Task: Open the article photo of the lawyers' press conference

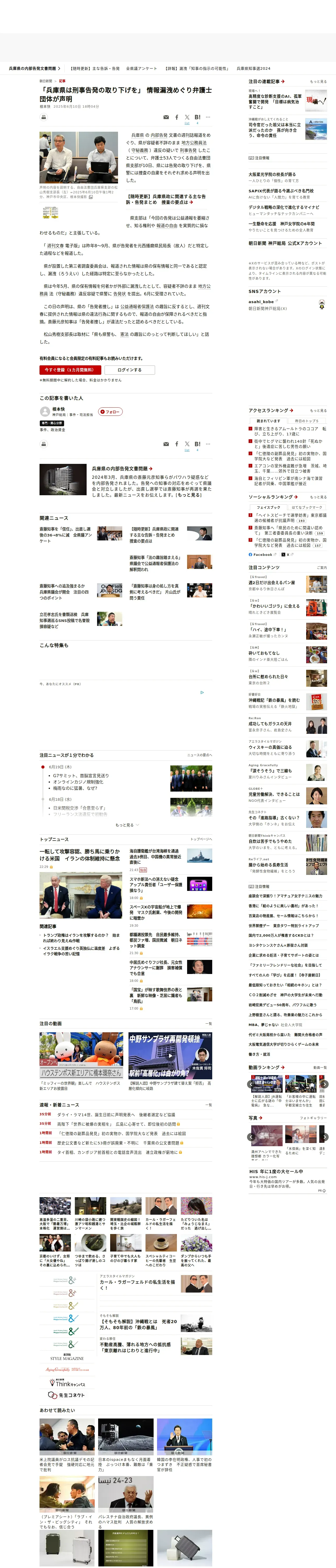Action: pyautogui.click(x=79, y=158)
